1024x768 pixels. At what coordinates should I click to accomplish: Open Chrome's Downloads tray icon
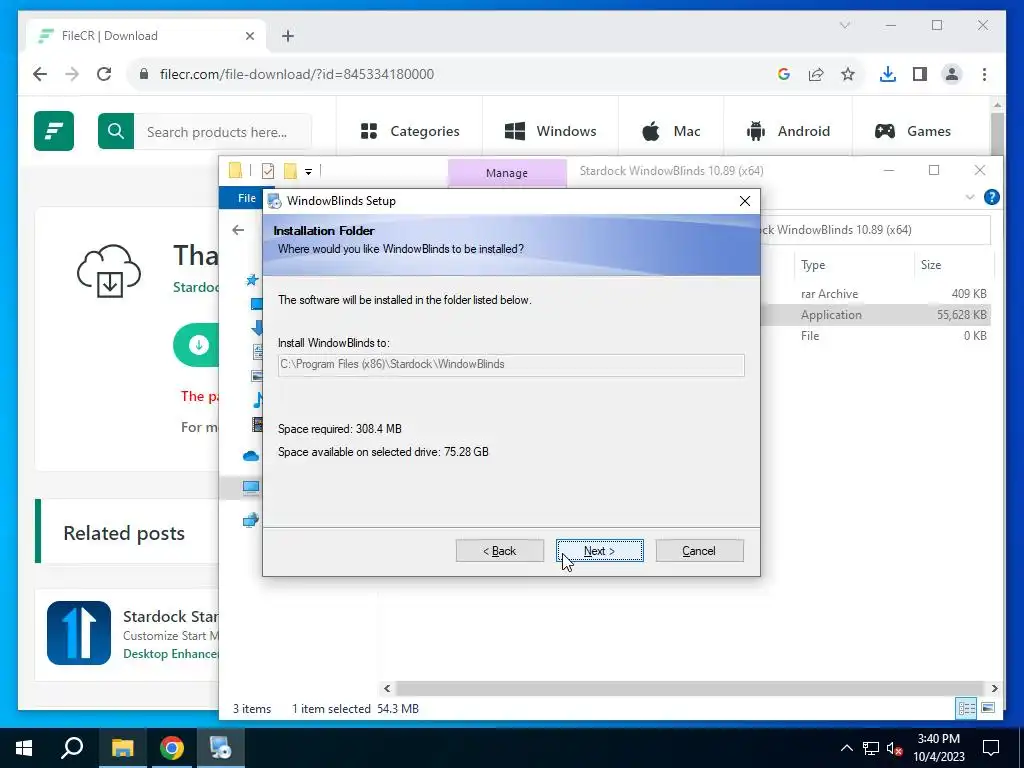tap(888, 74)
